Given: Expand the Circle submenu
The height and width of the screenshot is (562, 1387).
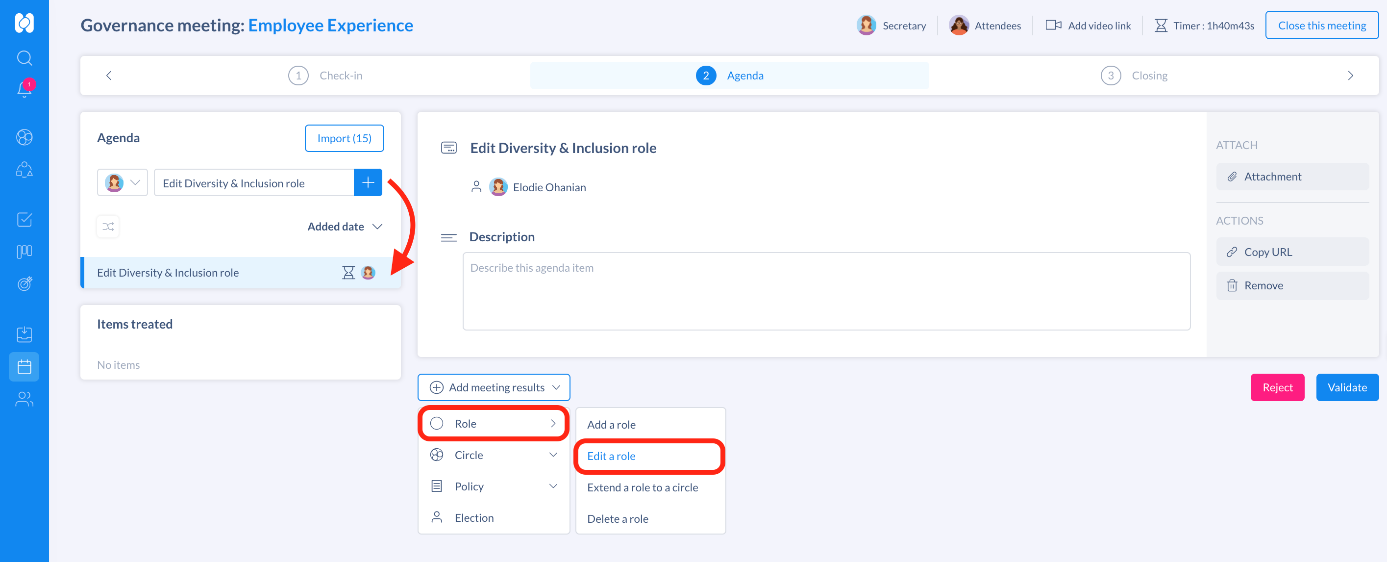Looking at the screenshot, I should coord(494,455).
